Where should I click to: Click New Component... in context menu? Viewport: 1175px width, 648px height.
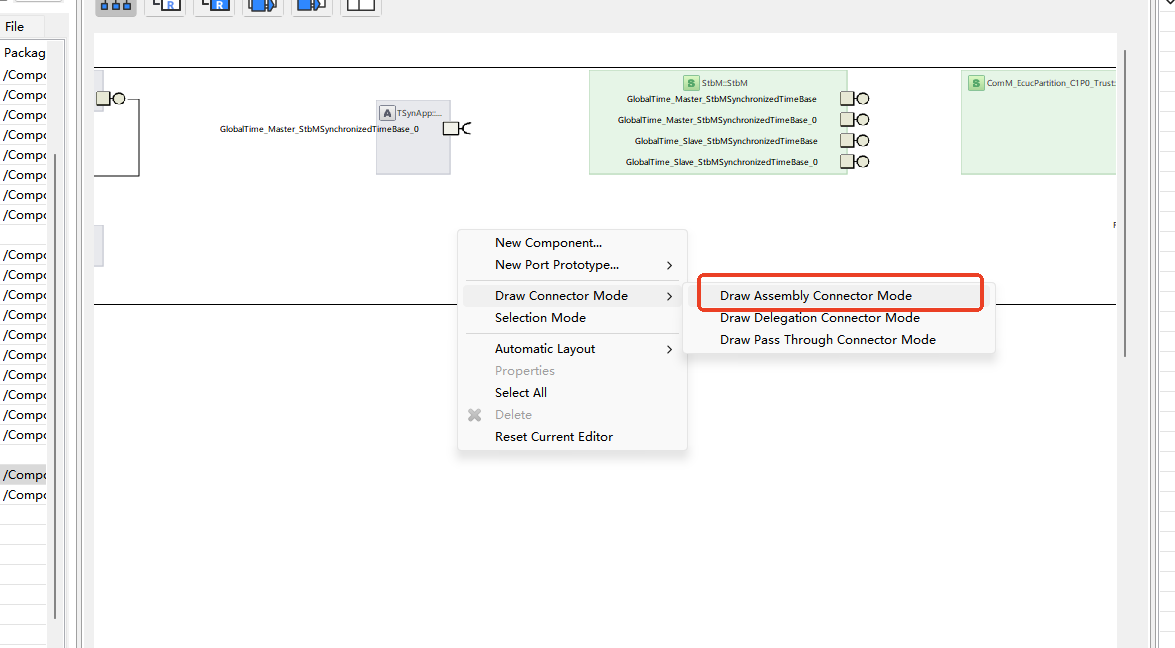click(x=548, y=243)
